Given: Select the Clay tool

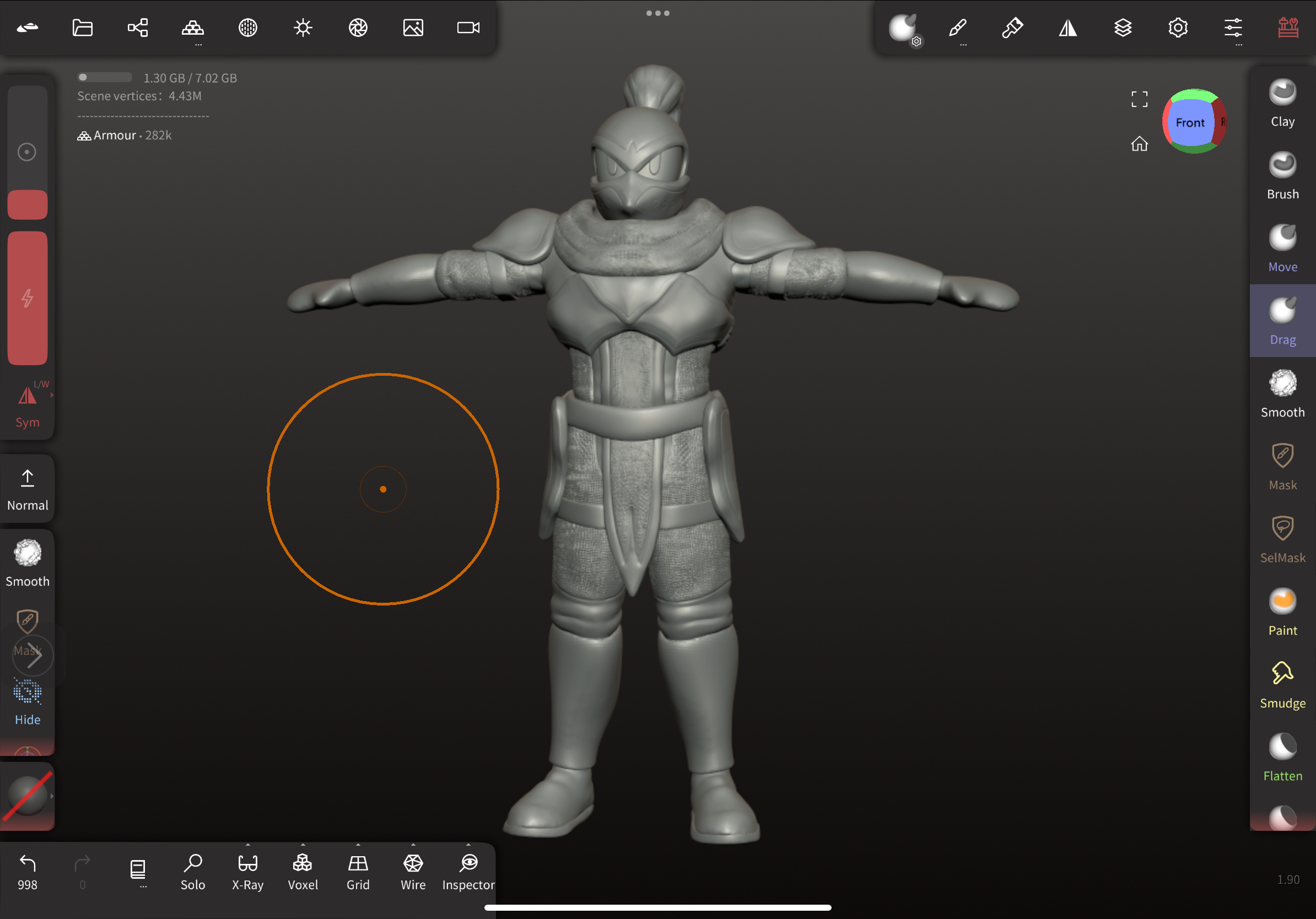Looking at the screenshot, I should coord(1282,103).
